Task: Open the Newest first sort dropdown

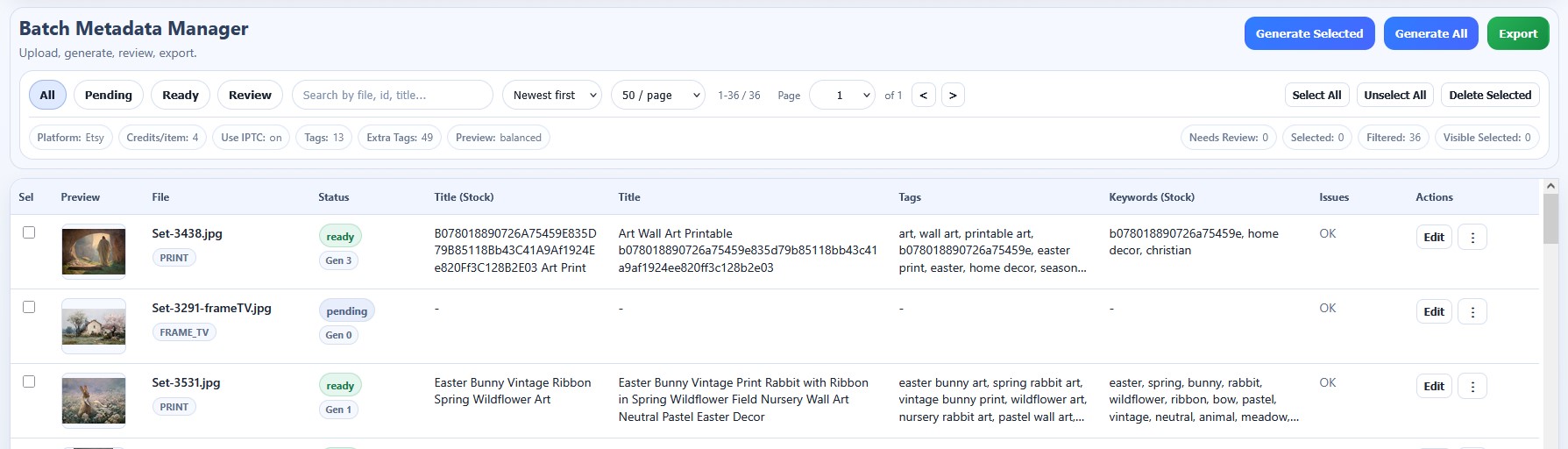Action: click(x=552, y=95)
